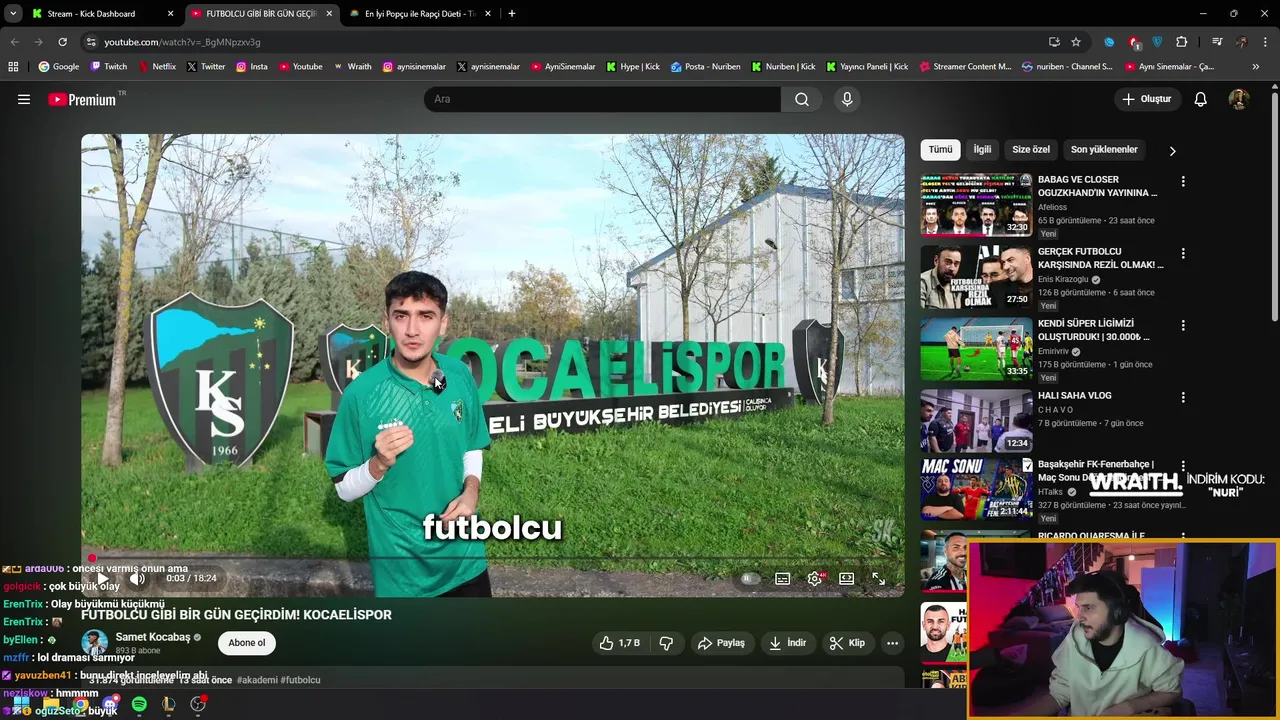Open Streamer Content M... bookmark

(x=965, y=67)
